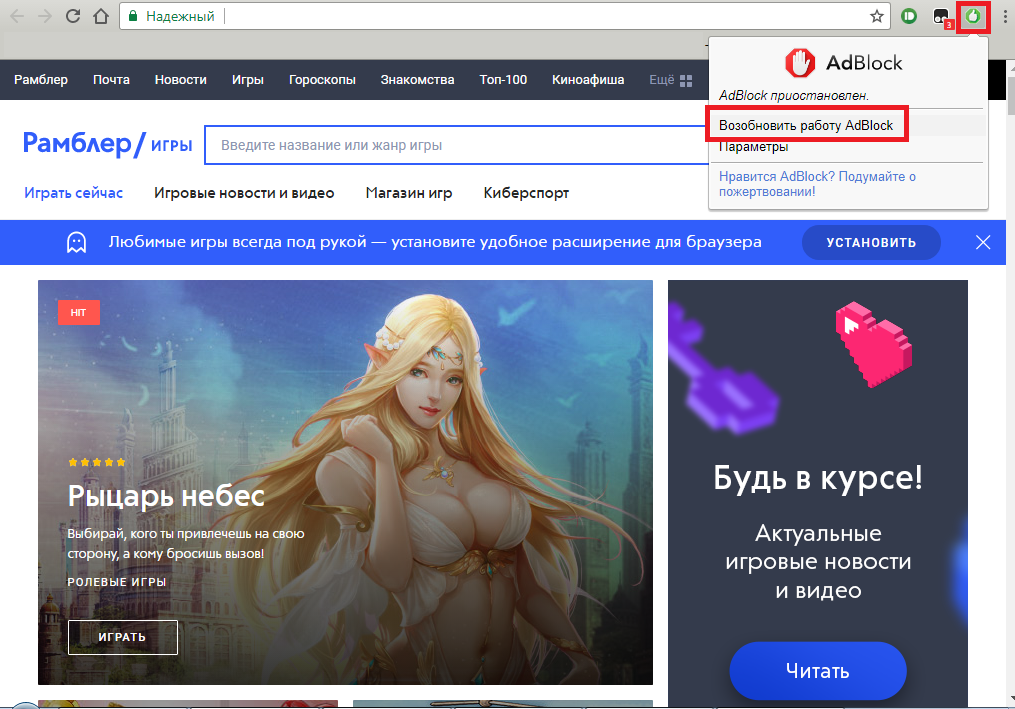
Task: Select 'Возобновить работу AdBlock' menu item
Action: point(806,125)
